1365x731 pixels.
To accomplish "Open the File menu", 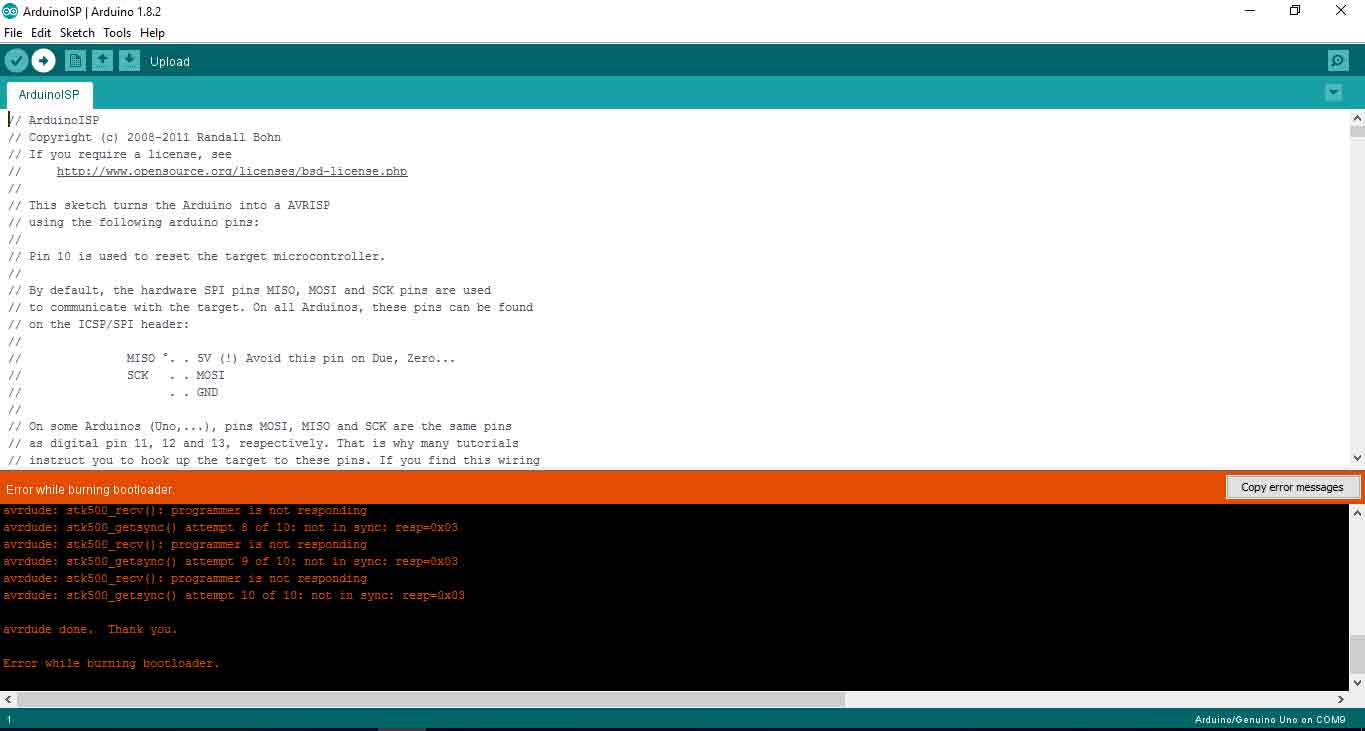I will [13, 33].
